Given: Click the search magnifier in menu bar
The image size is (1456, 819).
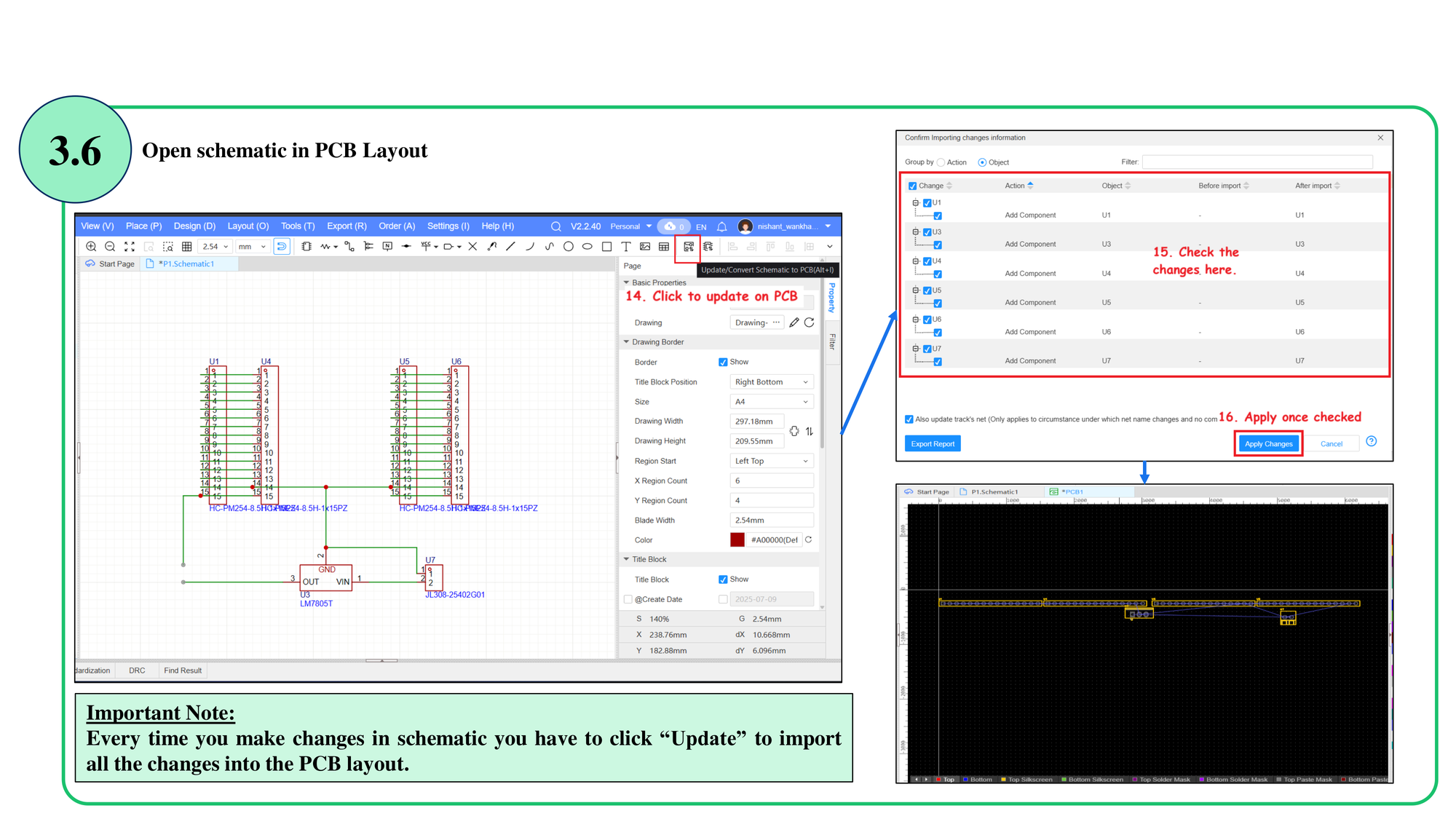Looking at the screenshot, I should 556,226.
